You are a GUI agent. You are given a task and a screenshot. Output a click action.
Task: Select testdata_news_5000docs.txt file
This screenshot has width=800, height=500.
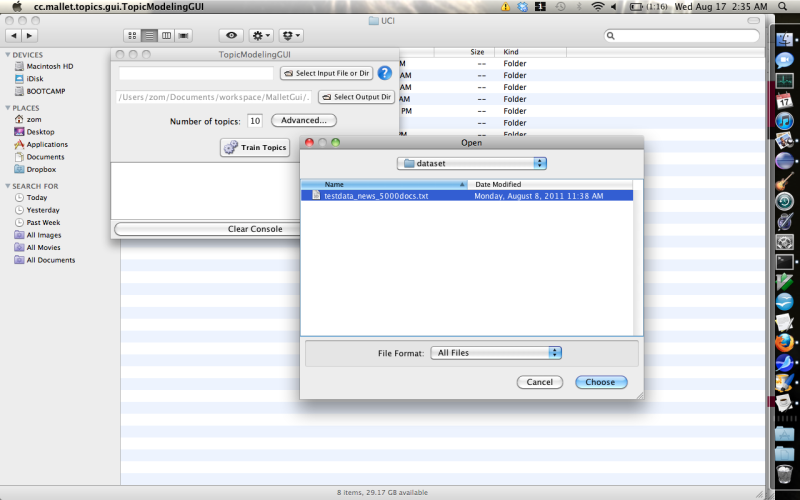click(376, 196)
